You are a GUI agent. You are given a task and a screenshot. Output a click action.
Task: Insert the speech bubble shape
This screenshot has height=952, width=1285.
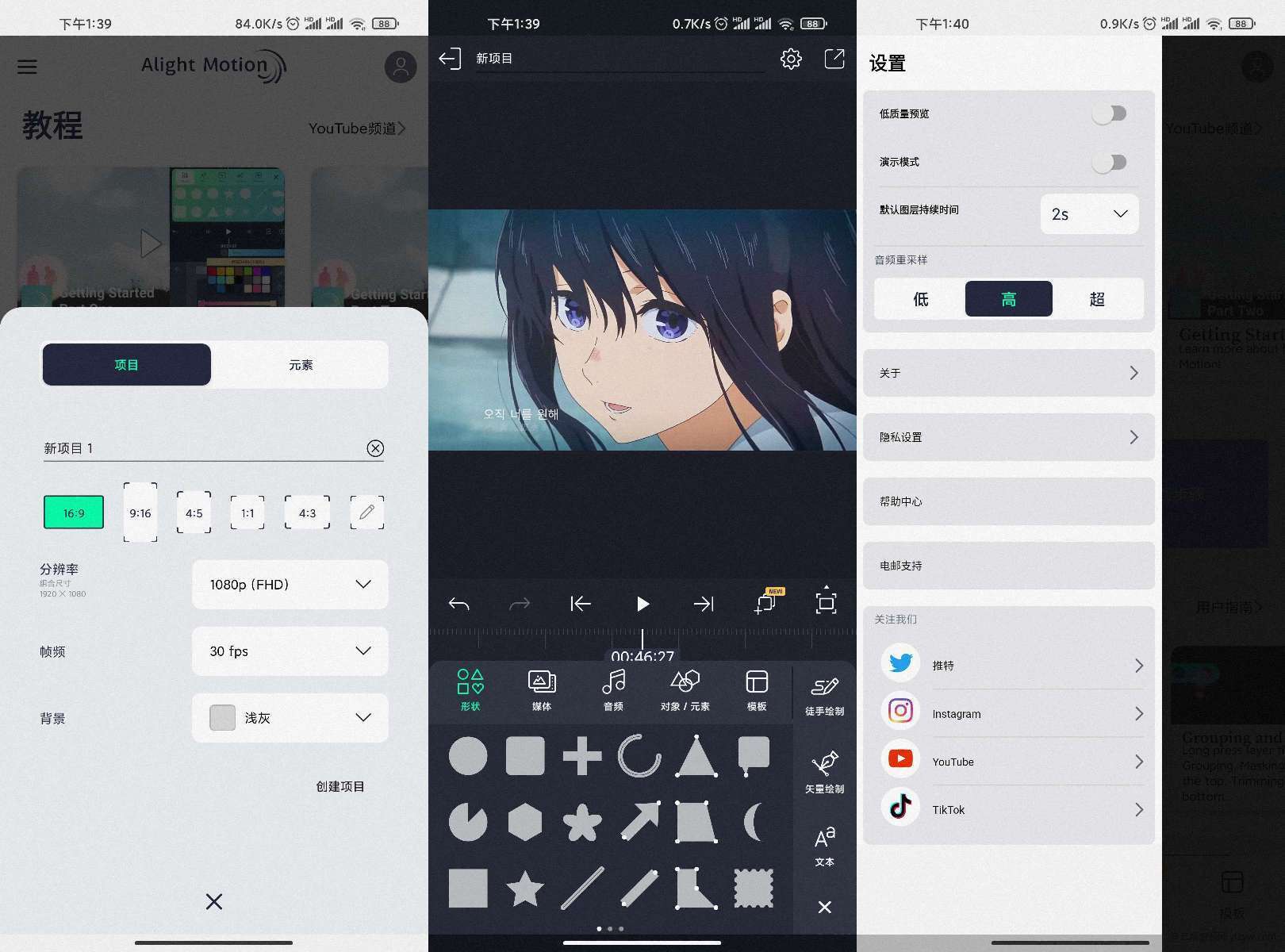(x=754, y=755)
